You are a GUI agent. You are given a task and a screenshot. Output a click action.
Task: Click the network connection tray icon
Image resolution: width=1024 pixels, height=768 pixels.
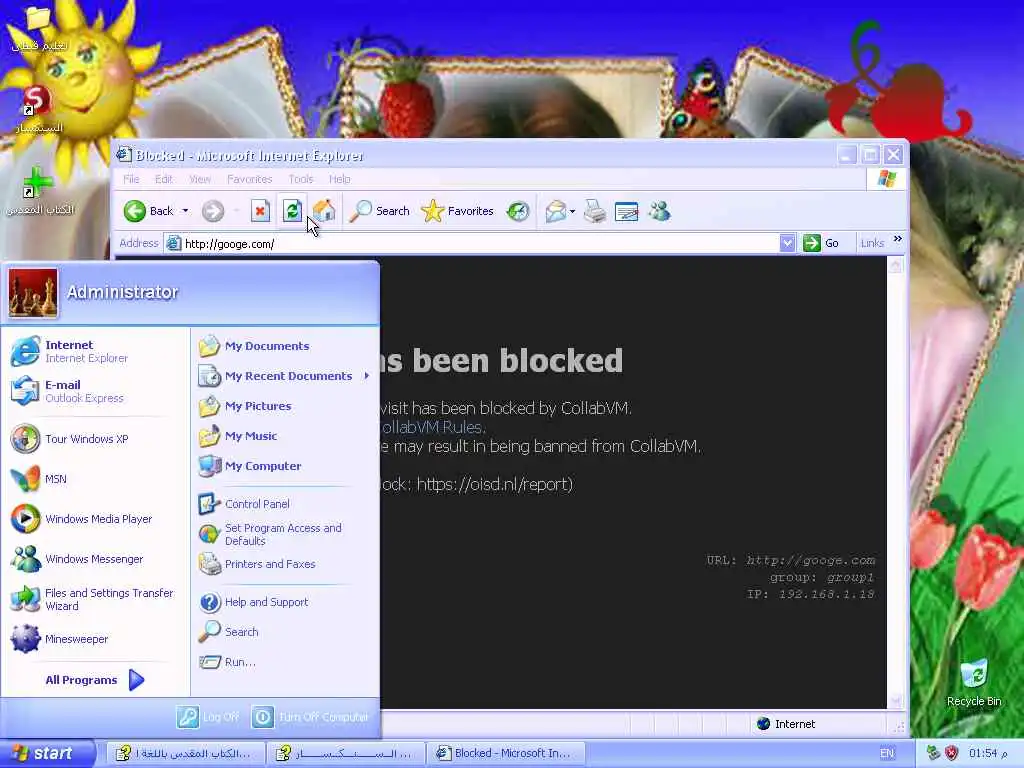click(933, 753)
